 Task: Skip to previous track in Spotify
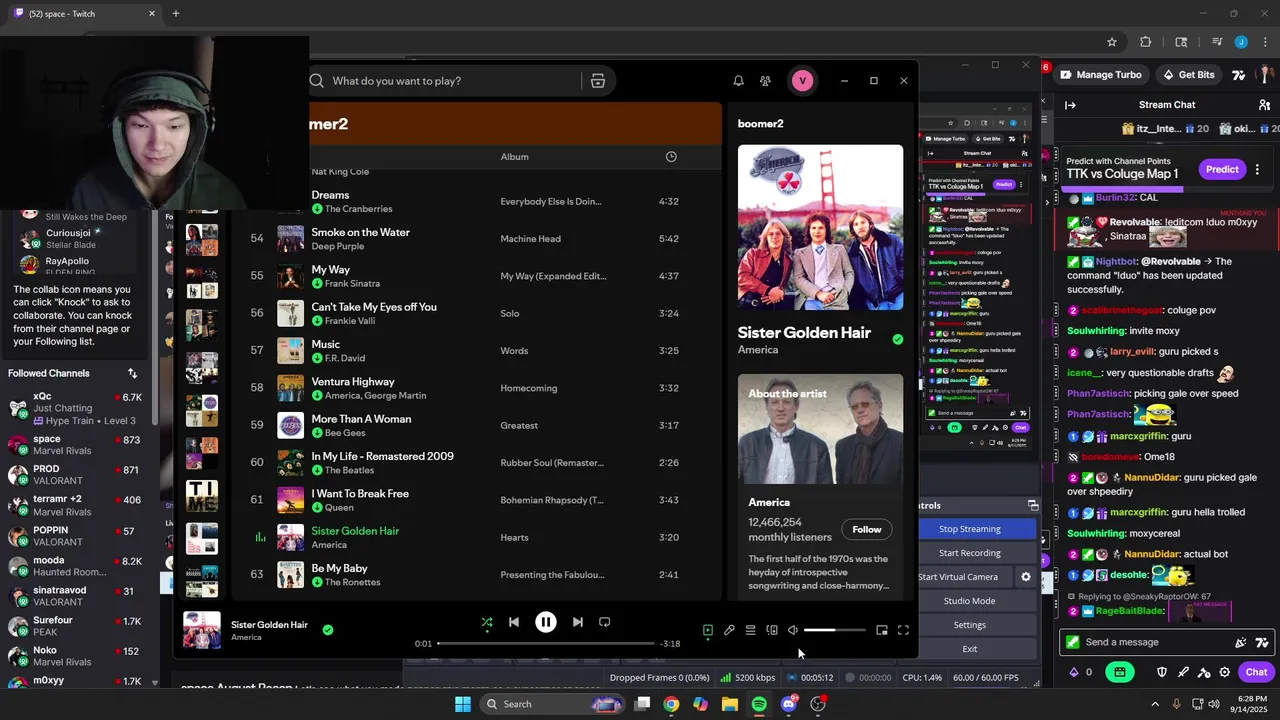(514, 622)
